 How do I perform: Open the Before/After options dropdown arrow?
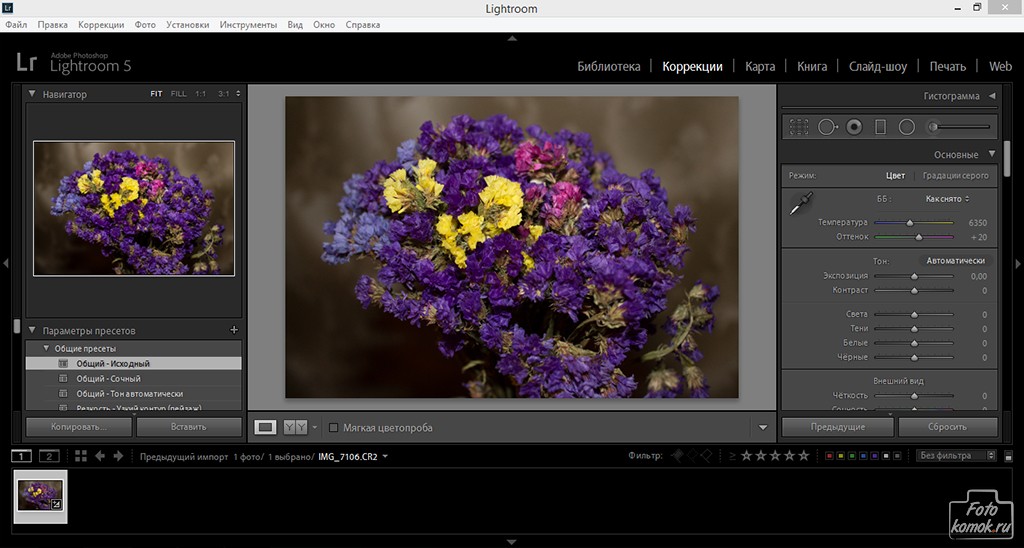(315, 428)
